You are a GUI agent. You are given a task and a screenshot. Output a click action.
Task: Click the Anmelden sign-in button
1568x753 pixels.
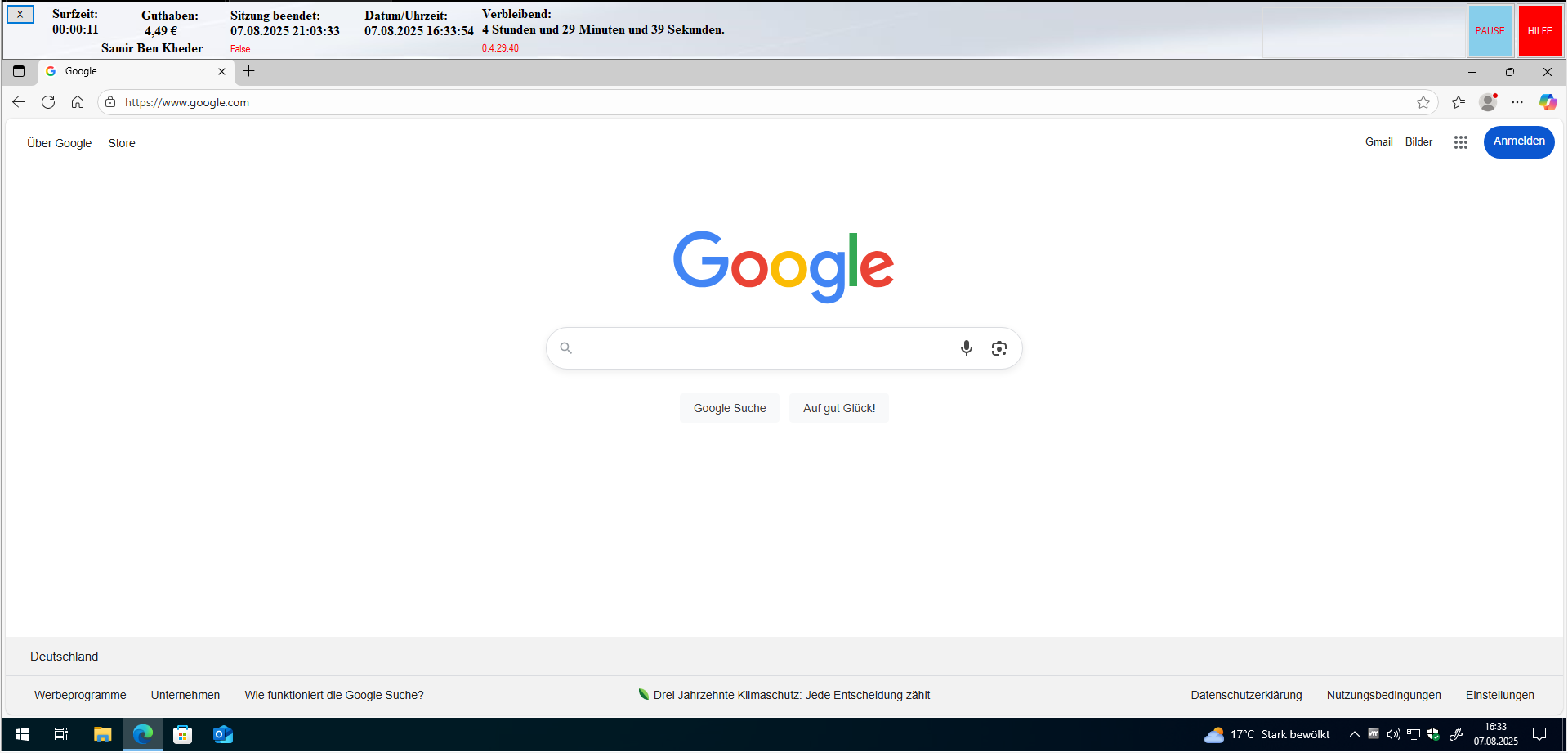click(1519, 141)
